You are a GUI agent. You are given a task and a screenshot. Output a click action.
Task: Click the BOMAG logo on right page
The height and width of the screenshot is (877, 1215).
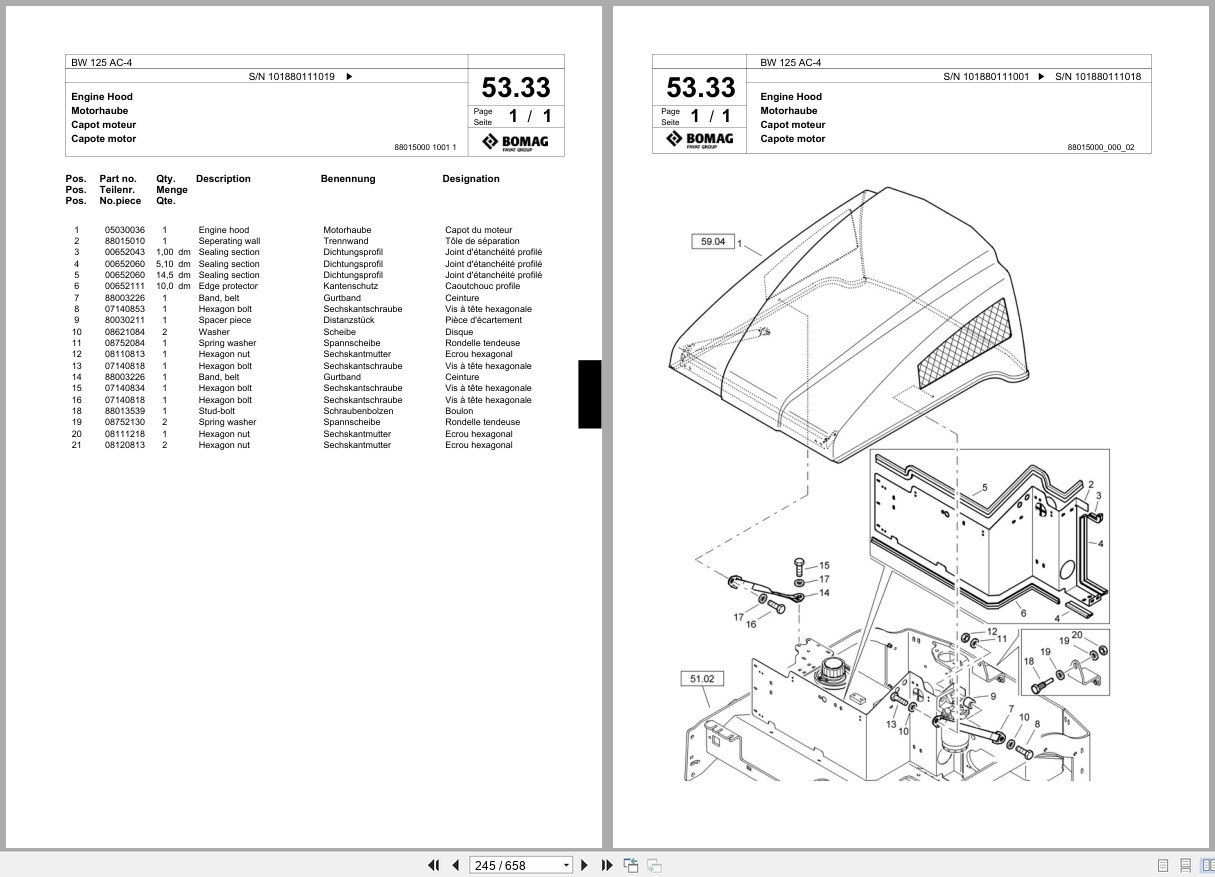pyautogui.click(x=700, y=140)
